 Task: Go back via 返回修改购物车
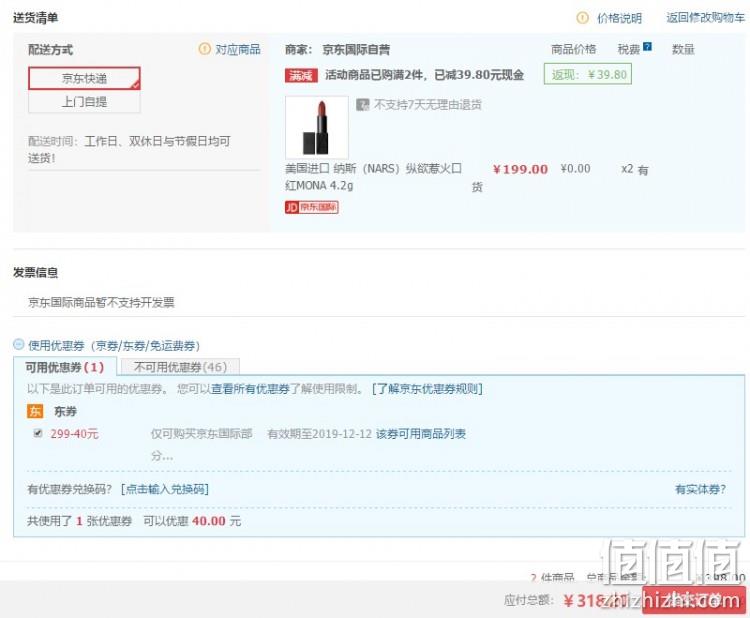coord(706,18)
